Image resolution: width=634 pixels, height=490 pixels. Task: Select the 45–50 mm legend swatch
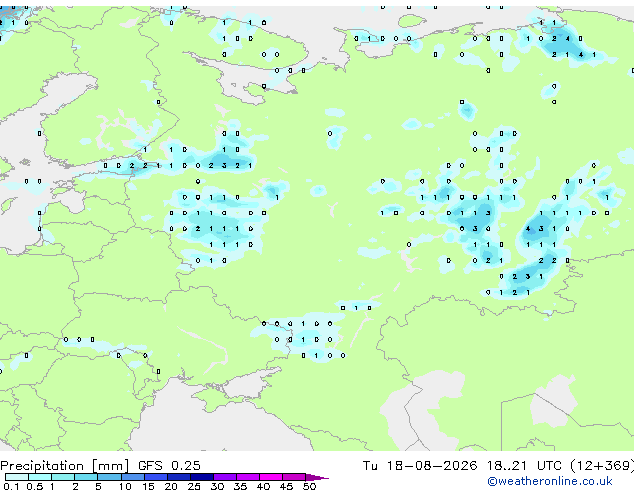294,477
